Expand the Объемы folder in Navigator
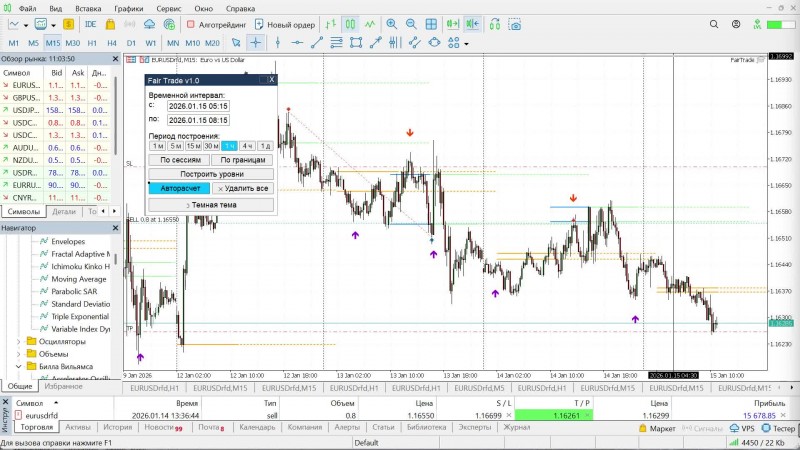 click(x=17, y=354)
